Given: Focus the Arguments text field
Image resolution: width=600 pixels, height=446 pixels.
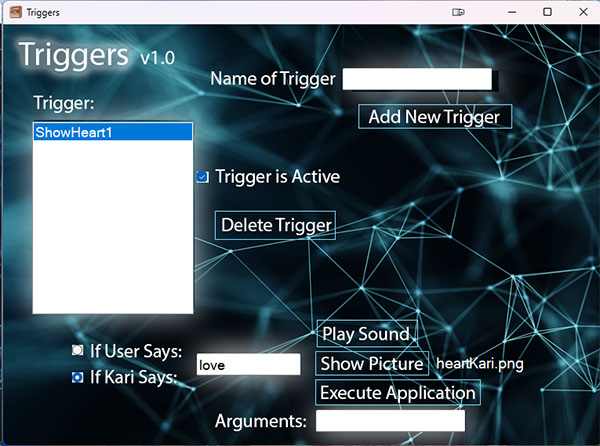Looking at the screenshot, I should (x=390, y=421).
